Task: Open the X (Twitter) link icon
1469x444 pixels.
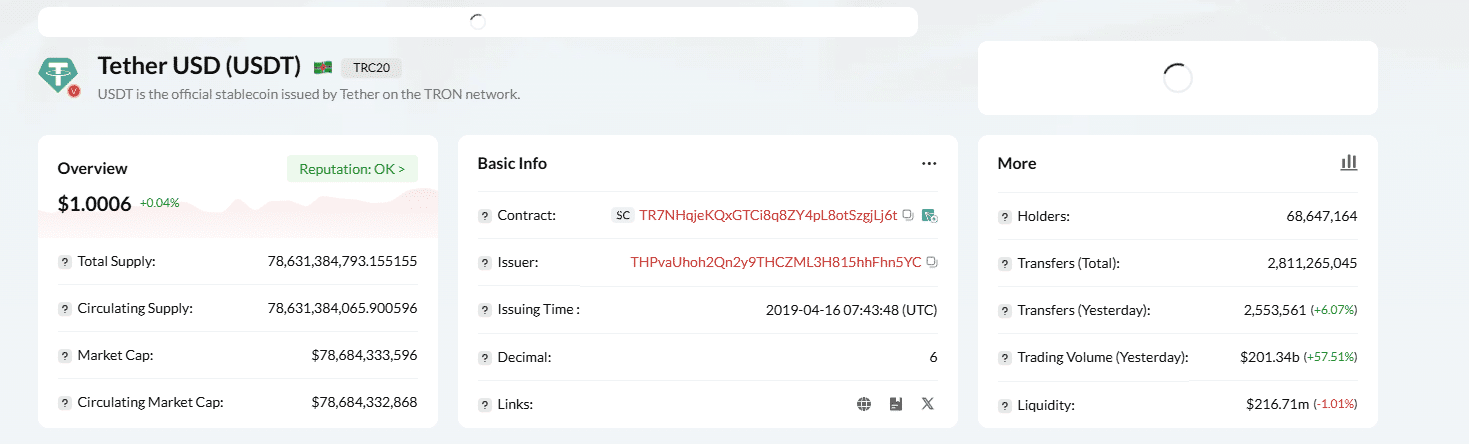Action: [928, 404]
